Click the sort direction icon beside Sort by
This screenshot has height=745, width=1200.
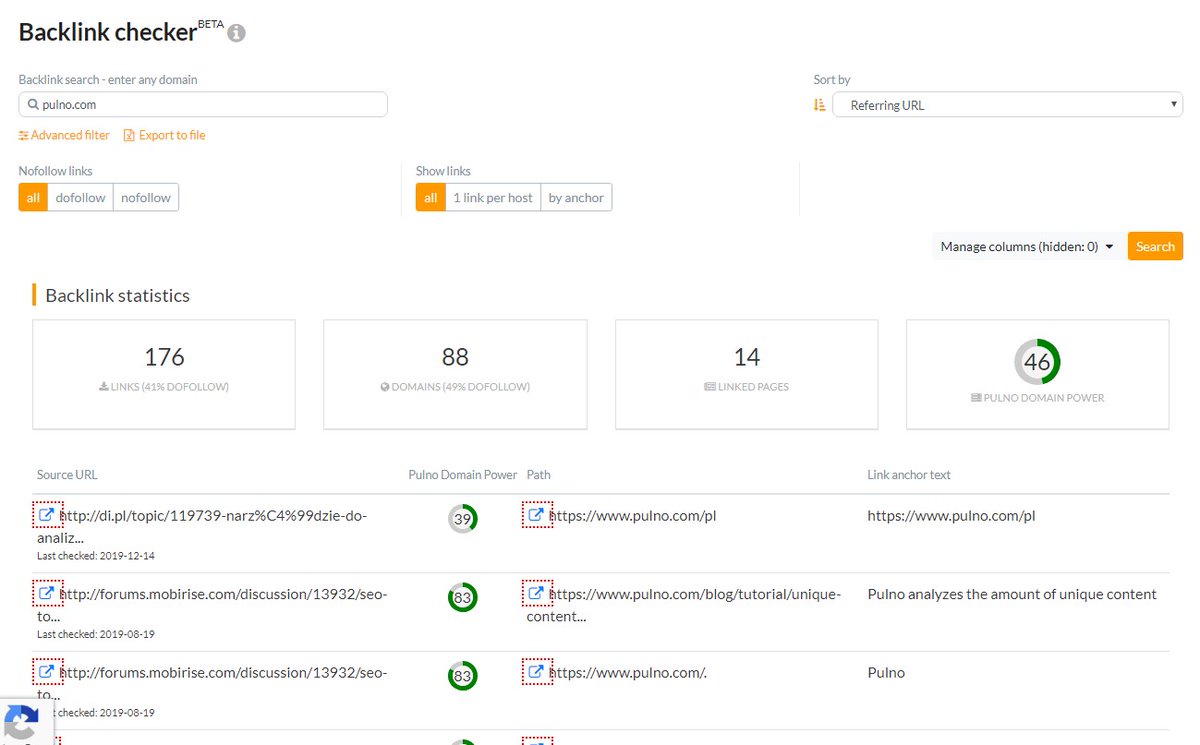tap(820, 105)
